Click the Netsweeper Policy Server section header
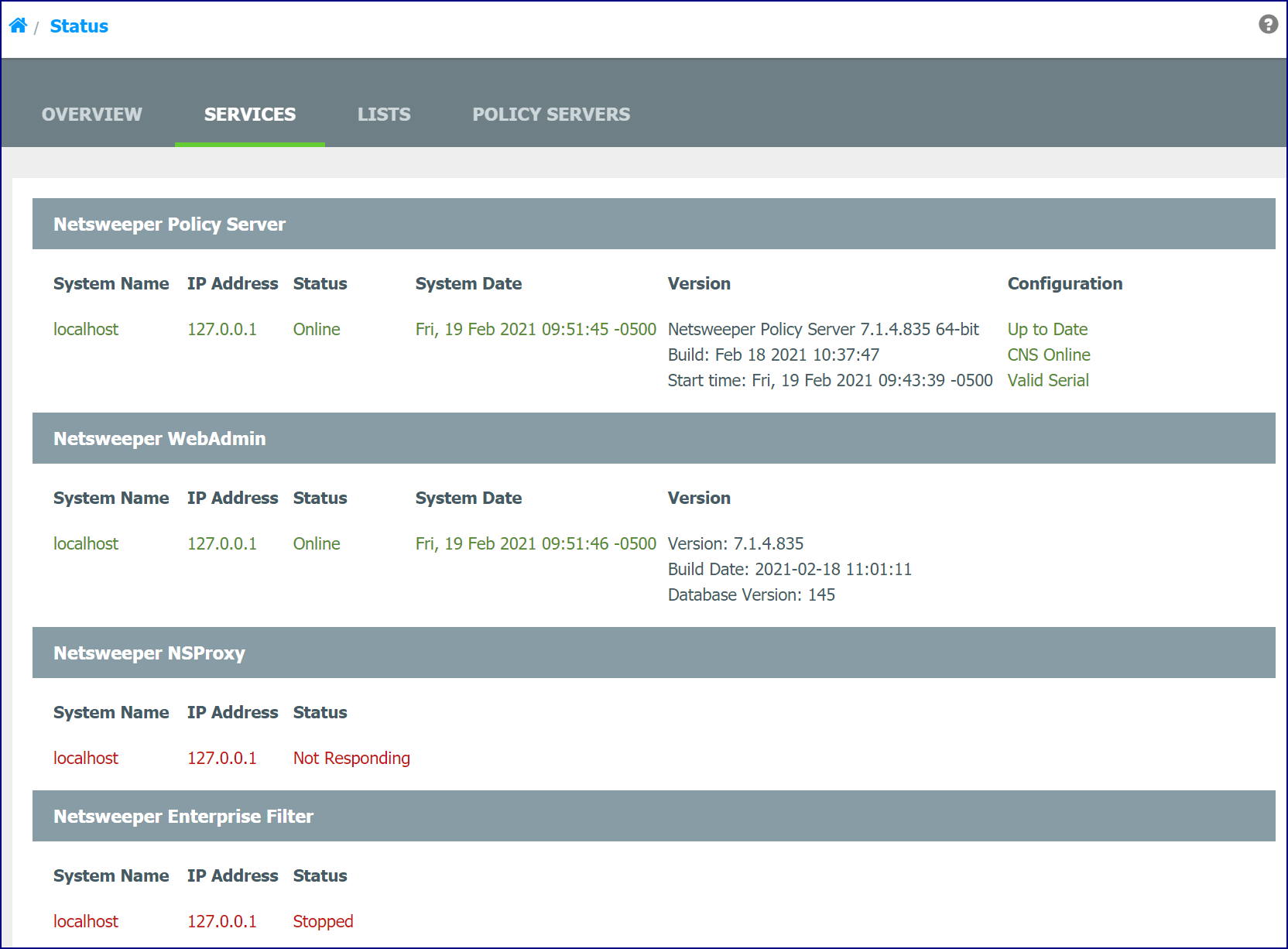 tap(654, 224)
